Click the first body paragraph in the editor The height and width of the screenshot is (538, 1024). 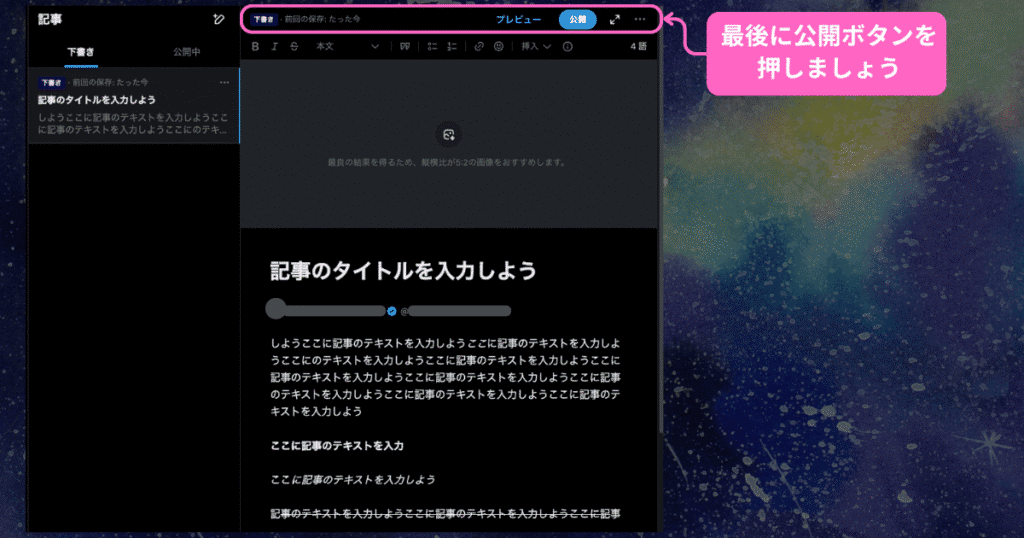445,377
